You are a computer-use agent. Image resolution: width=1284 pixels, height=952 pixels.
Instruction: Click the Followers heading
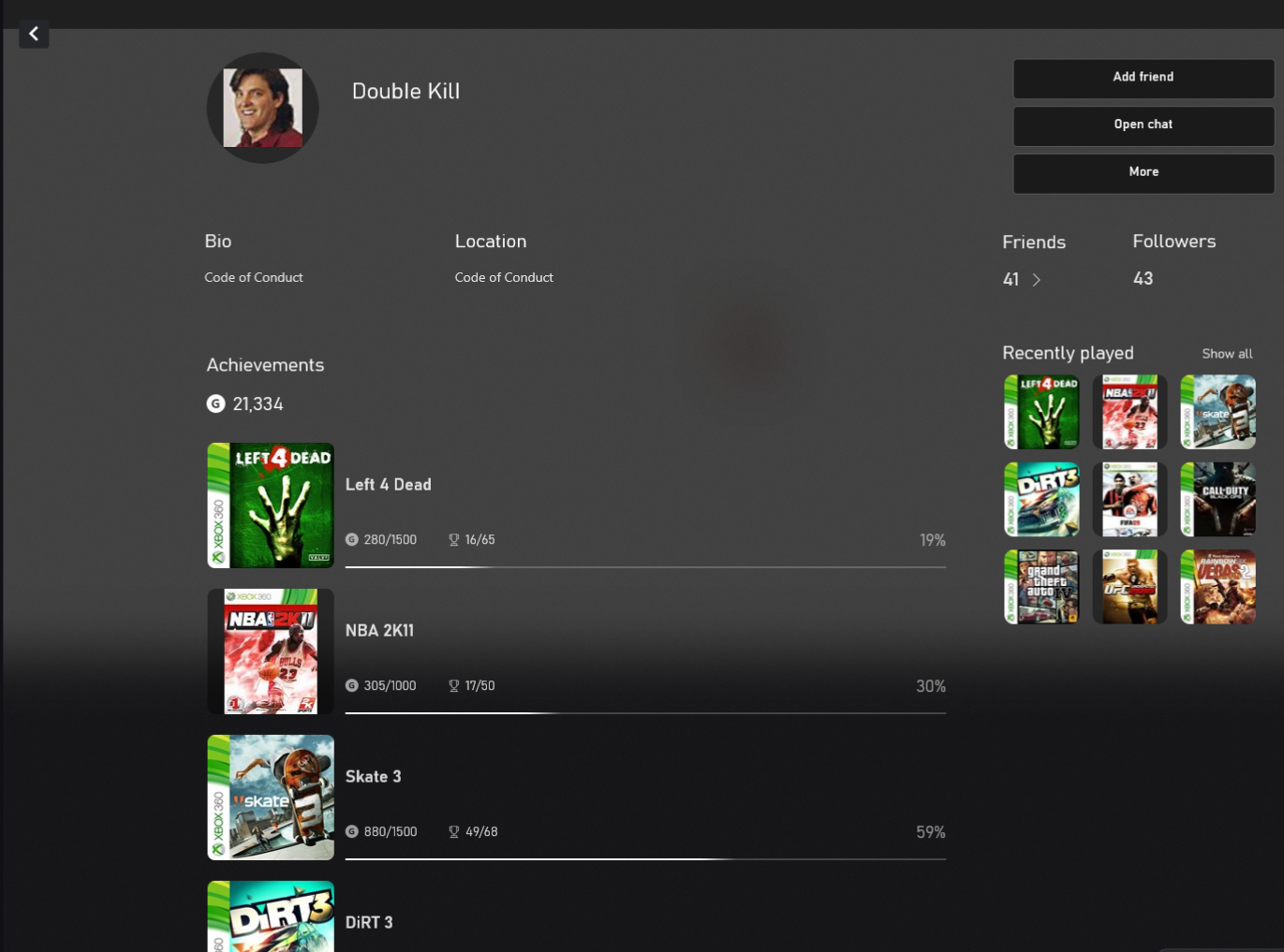pos(1174,242)
